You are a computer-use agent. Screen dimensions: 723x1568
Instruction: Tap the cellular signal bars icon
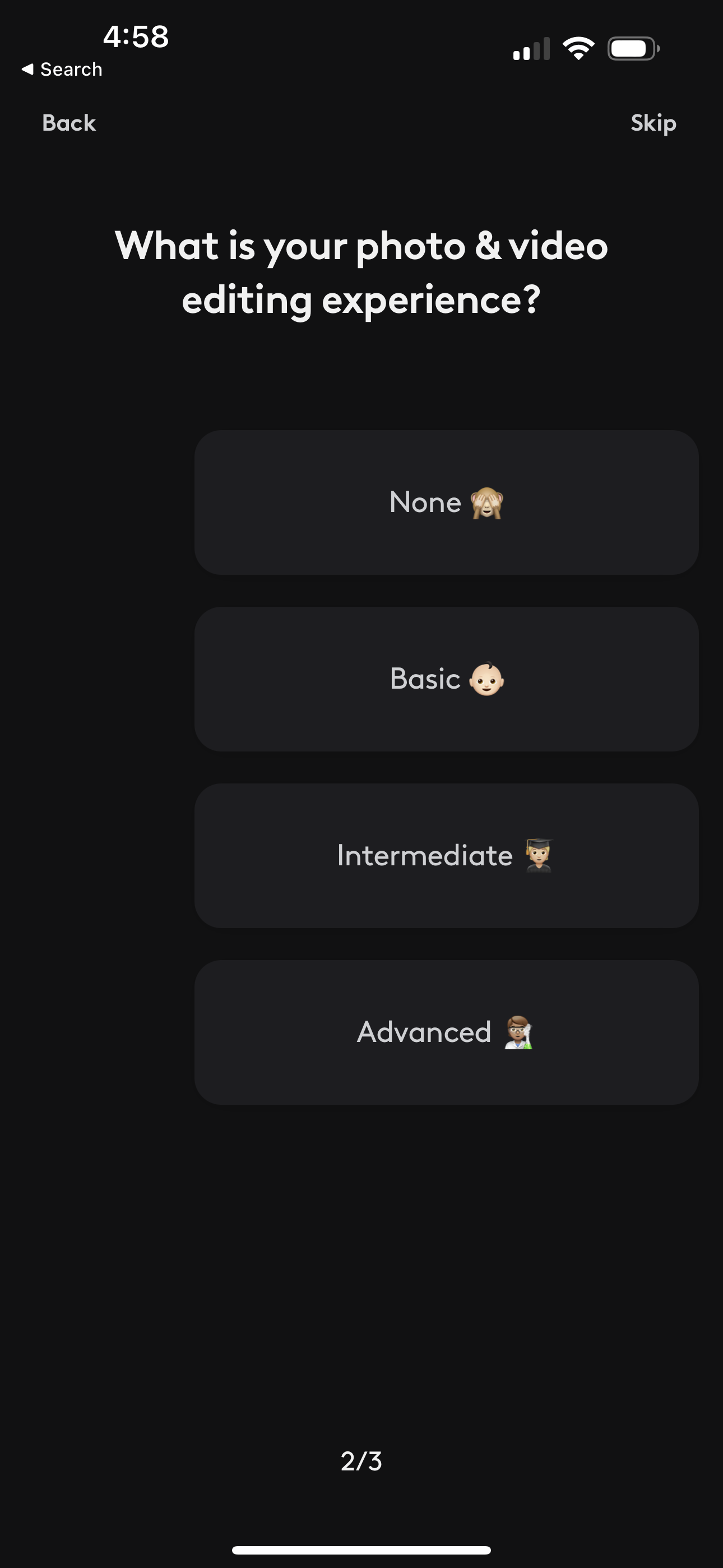pyautogui.click(x=531, y=49)
